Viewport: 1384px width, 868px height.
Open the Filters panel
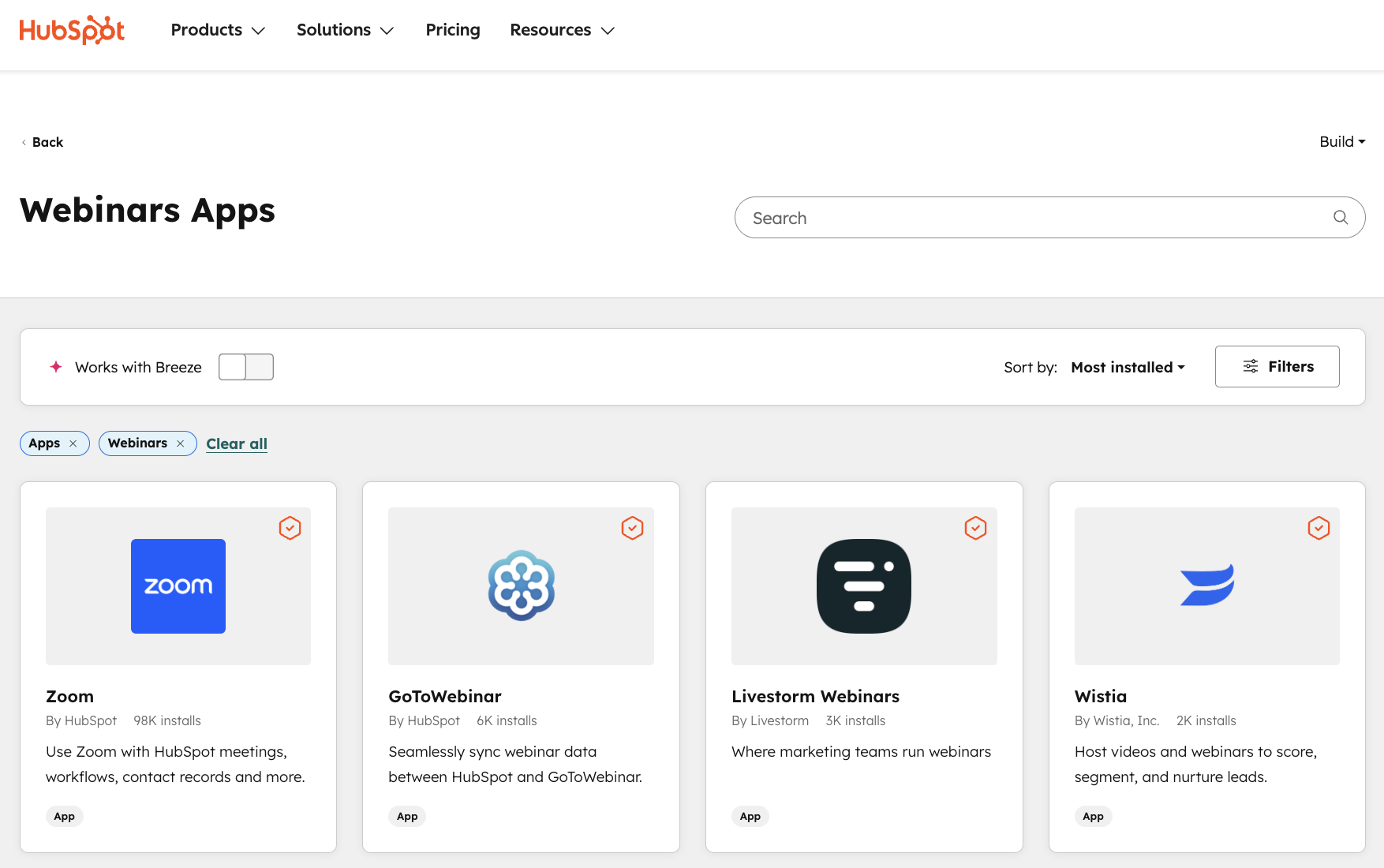[x=1277, y=367]
